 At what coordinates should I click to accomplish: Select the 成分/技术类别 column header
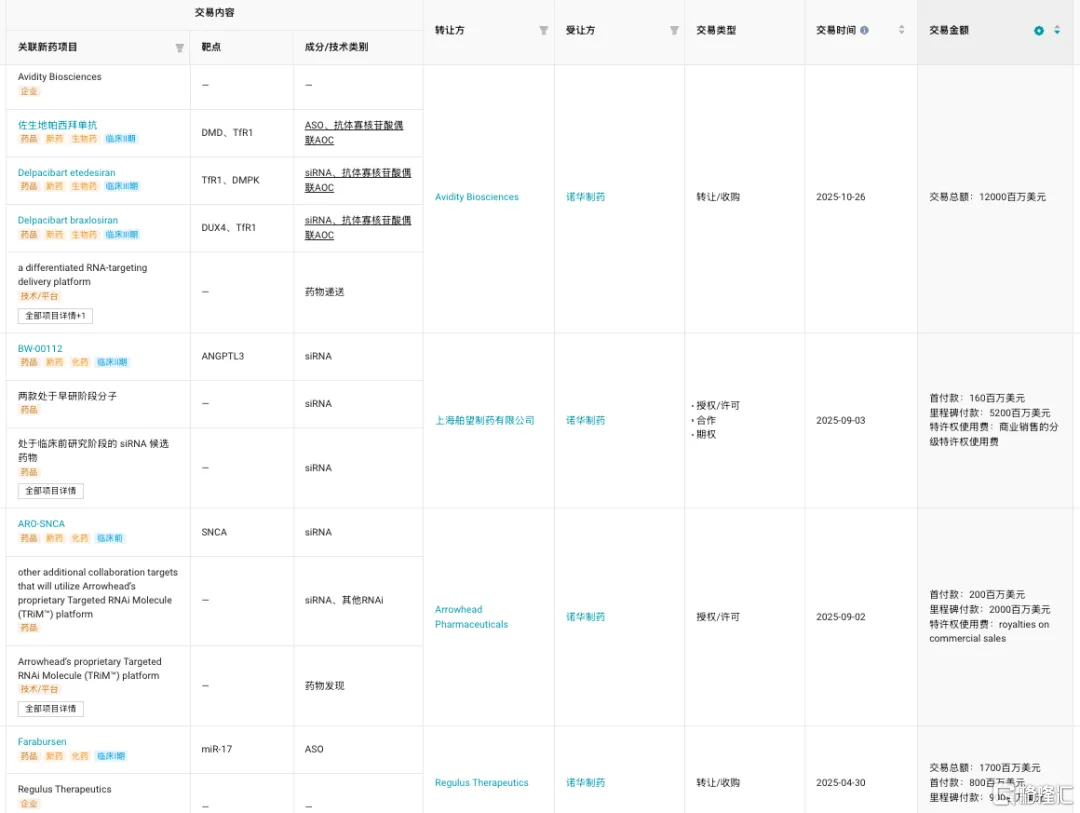(x=336, y=47)
